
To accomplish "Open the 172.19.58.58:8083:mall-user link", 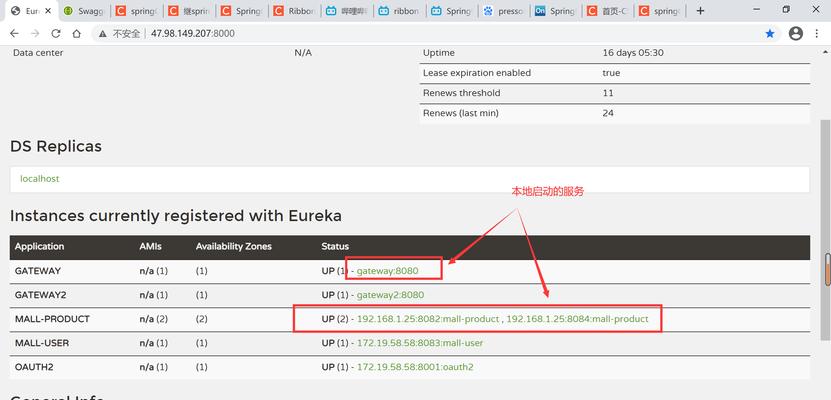I will (x=420, y=343).
